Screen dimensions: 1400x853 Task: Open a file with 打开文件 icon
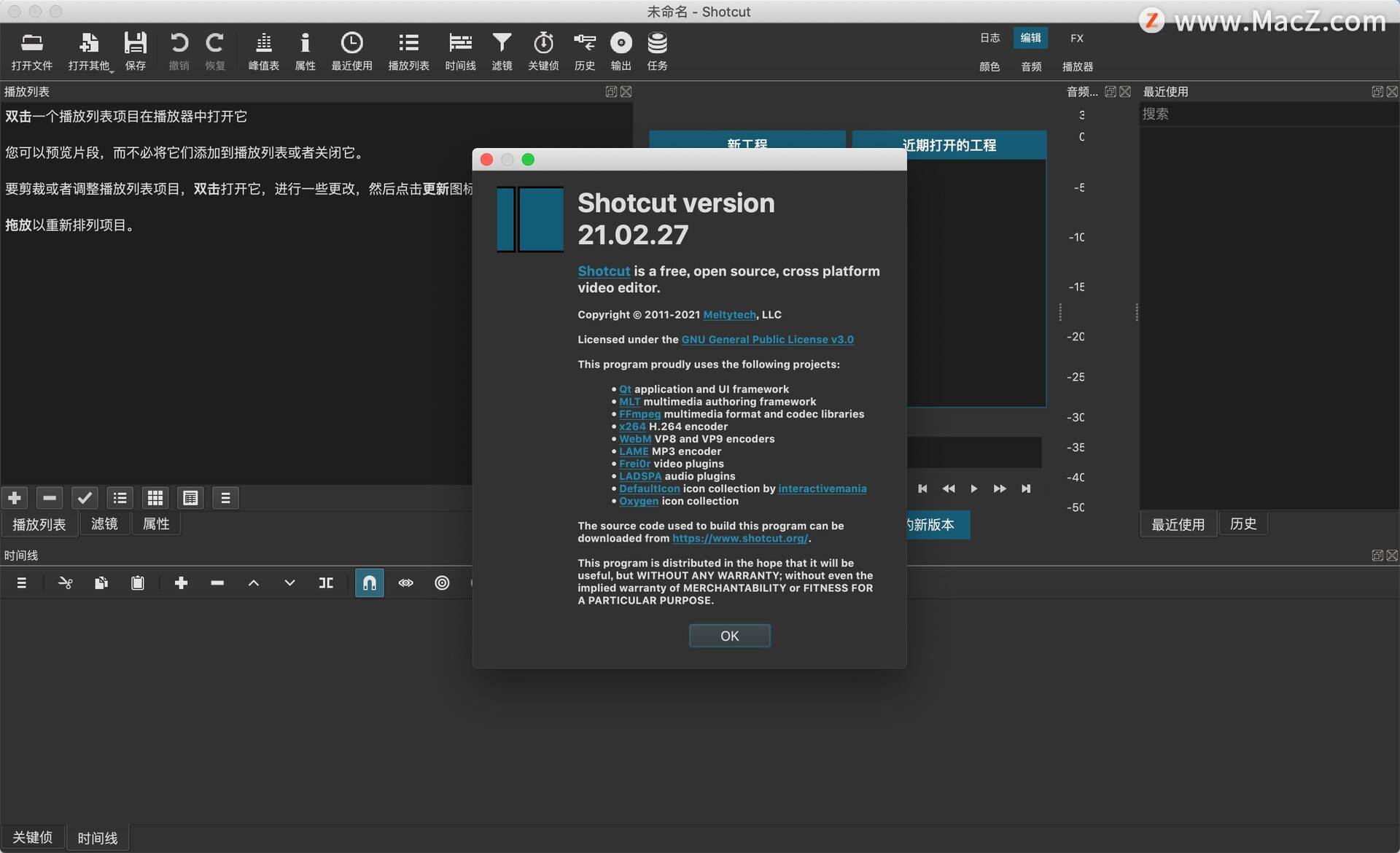(x=32, y=51)
